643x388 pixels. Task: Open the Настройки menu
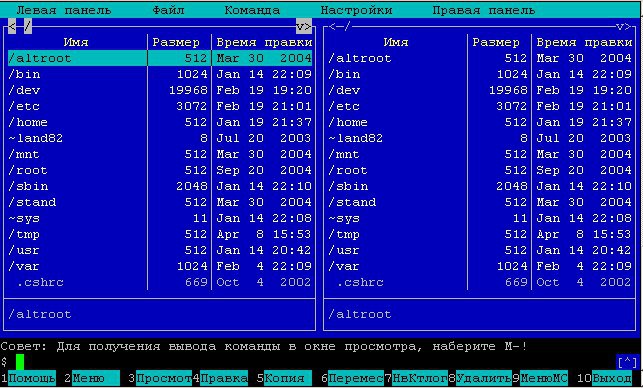356,10
